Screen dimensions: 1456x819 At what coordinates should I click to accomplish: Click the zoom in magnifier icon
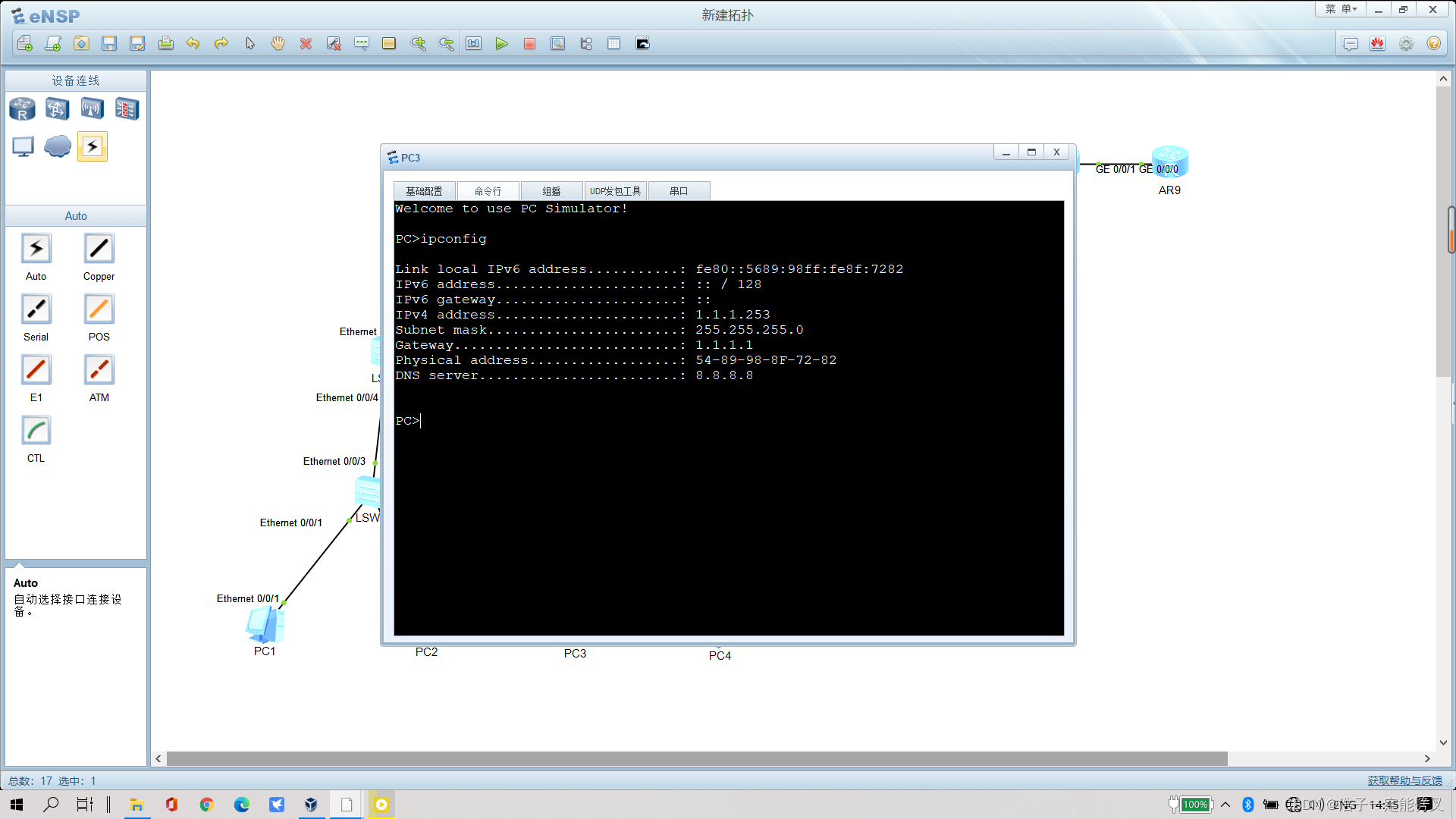pos(418,44)
